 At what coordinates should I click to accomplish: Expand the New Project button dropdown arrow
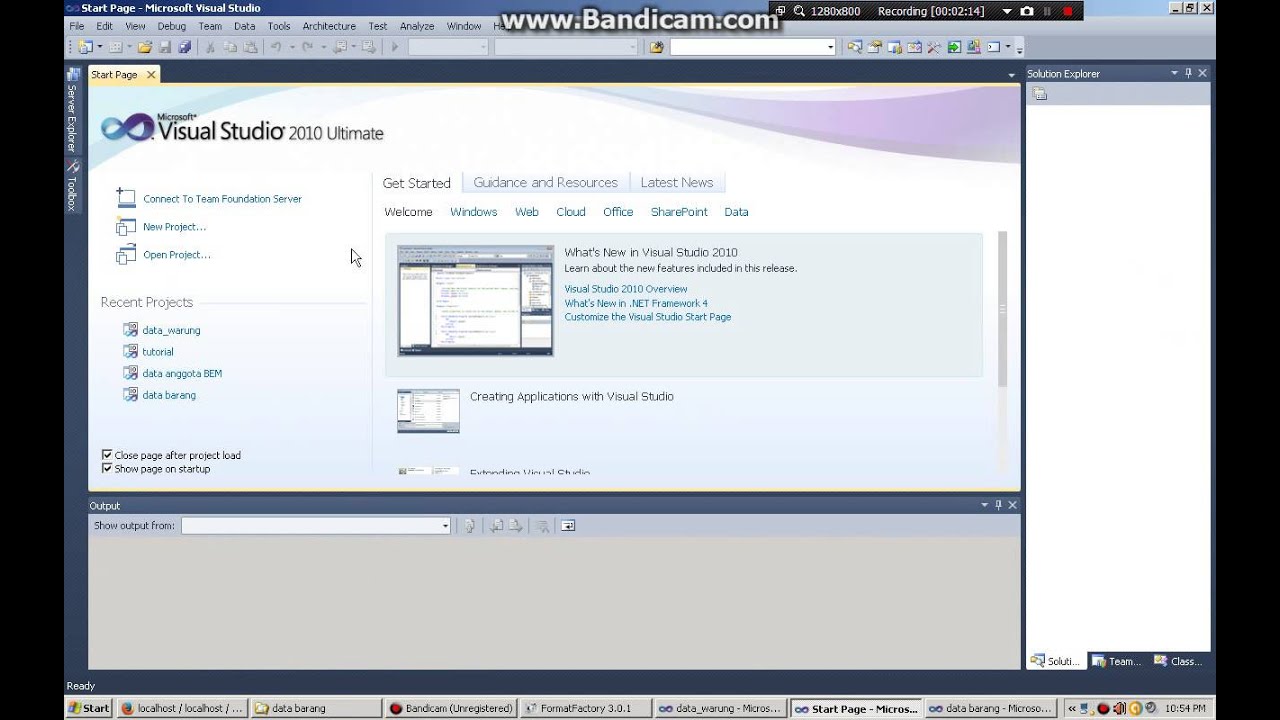[x=99, y=47]
